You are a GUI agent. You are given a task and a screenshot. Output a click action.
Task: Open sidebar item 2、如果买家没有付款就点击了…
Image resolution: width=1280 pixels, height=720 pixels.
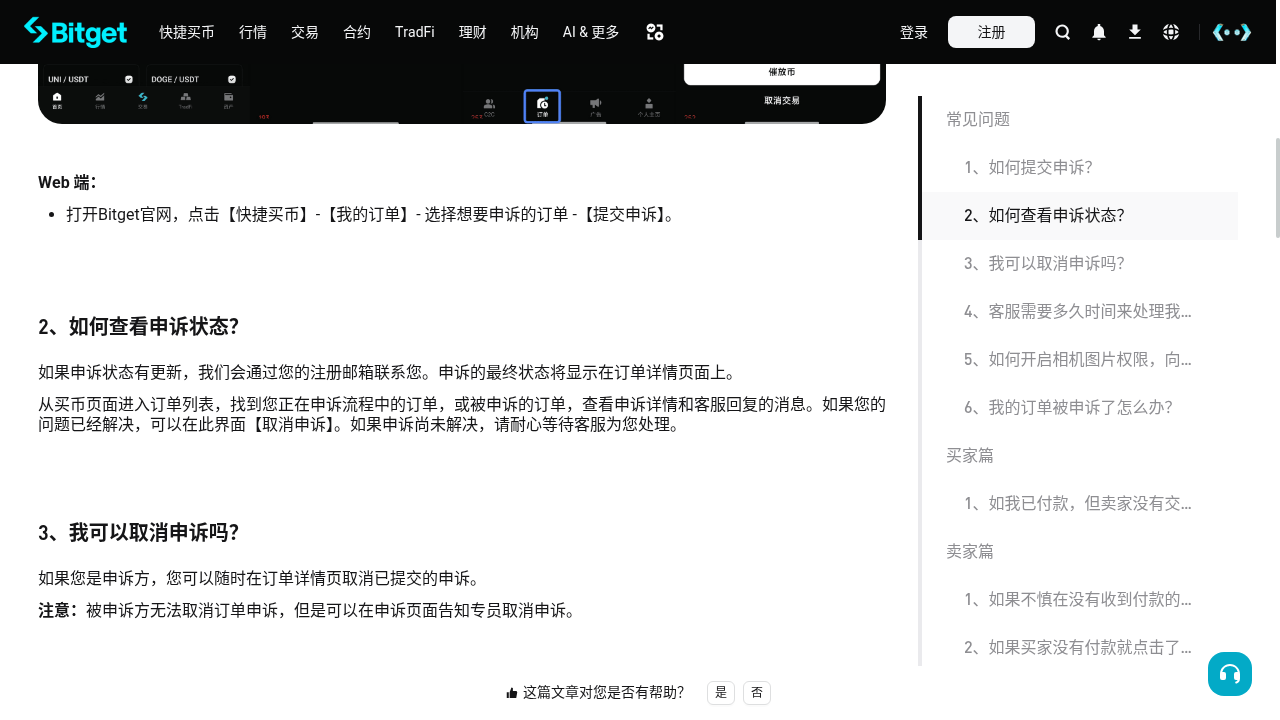1078,648
